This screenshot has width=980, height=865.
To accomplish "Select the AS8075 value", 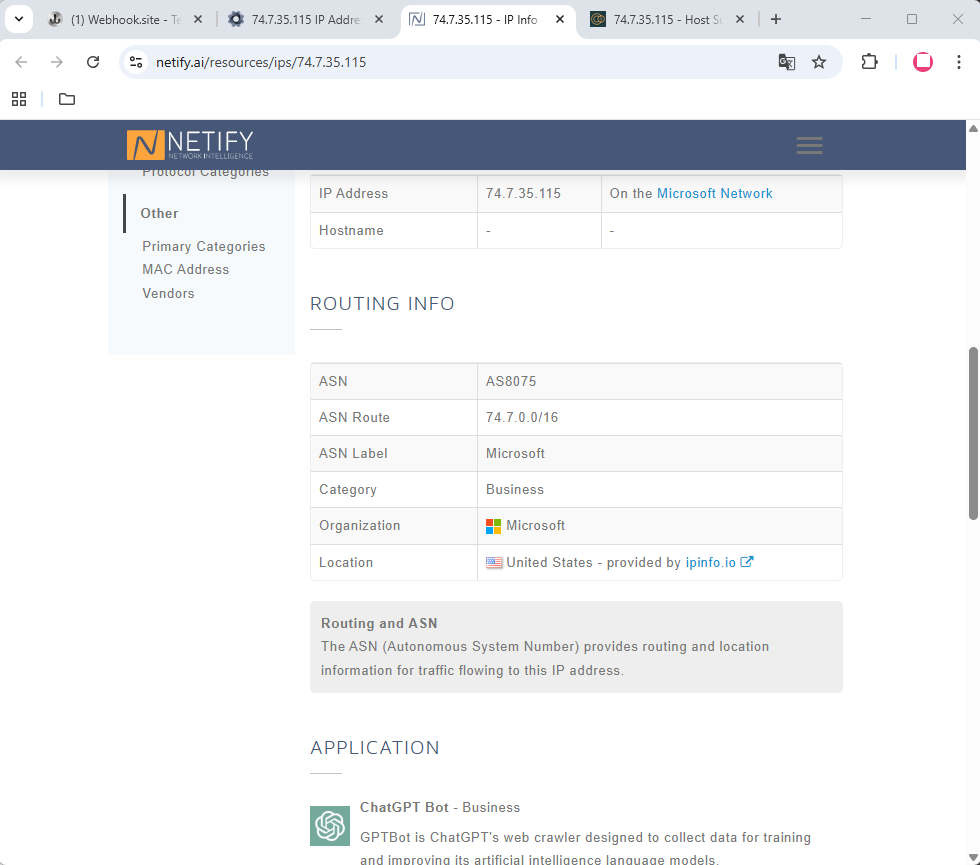I will click(511, 381).
